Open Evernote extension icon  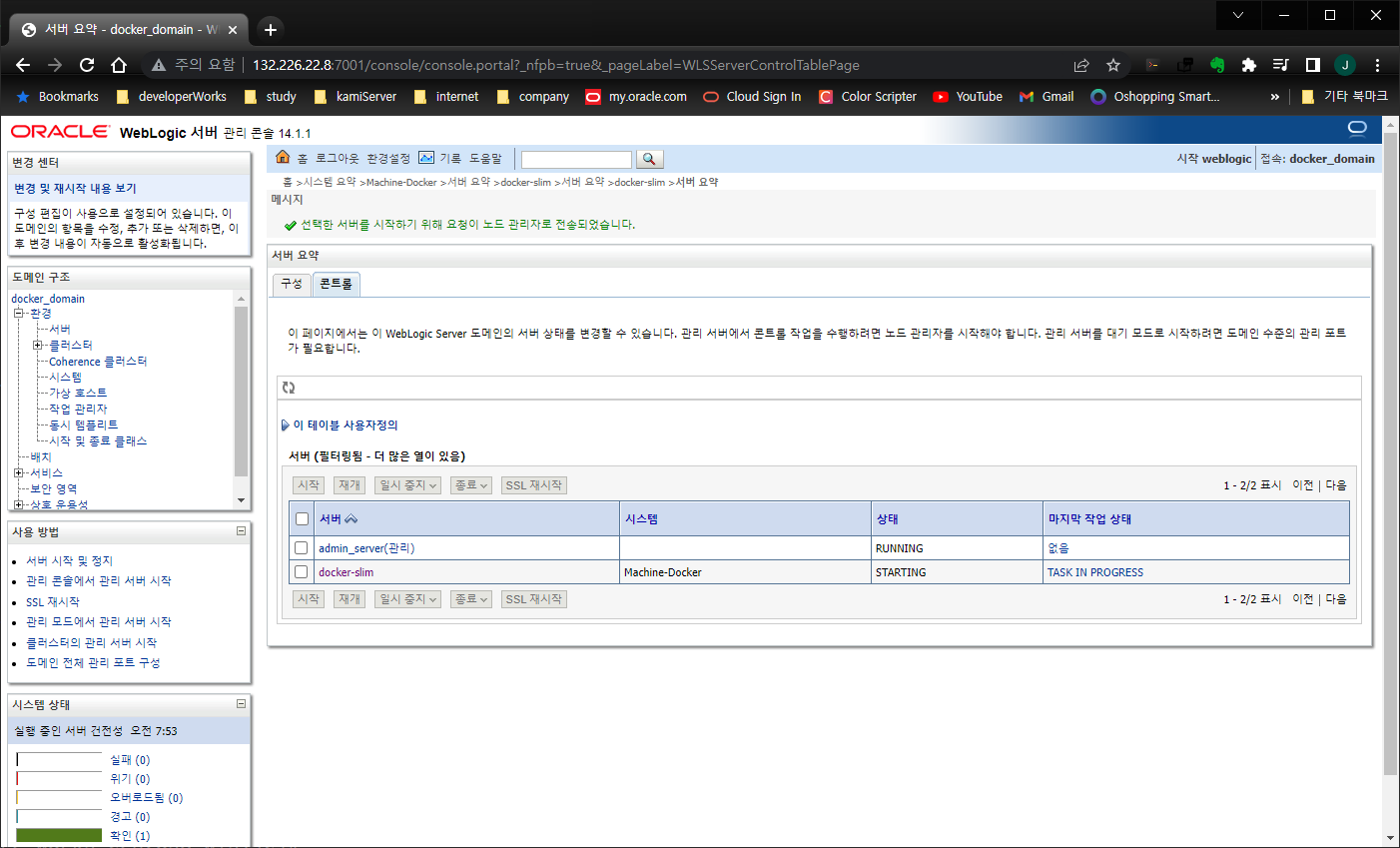coord(1217,65)
